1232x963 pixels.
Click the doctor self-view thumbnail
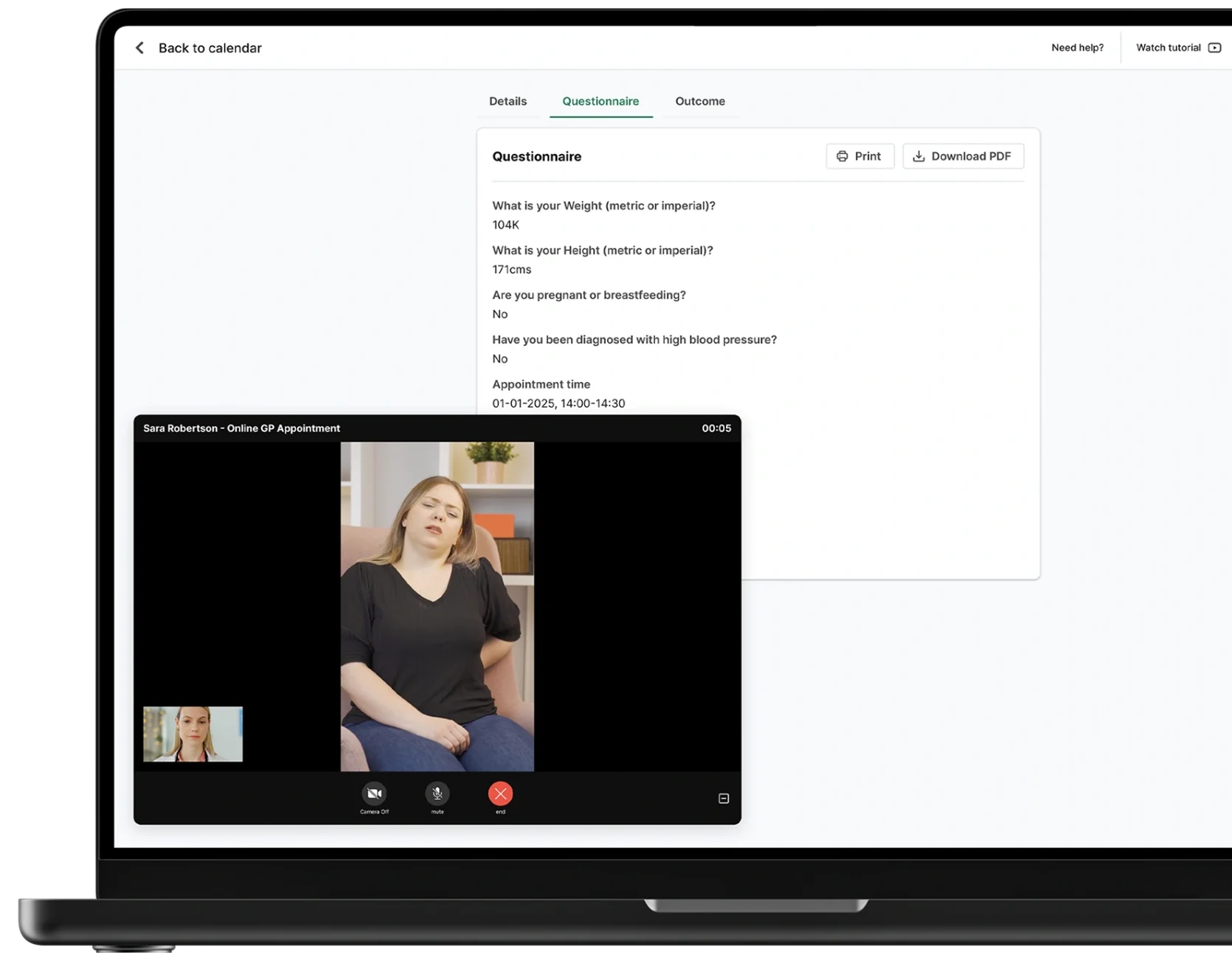pos(193,734)
